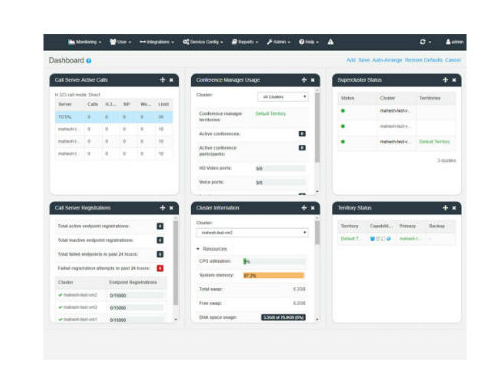Click the System memory usage bar

pyautogui.click(x=274, y=275)
